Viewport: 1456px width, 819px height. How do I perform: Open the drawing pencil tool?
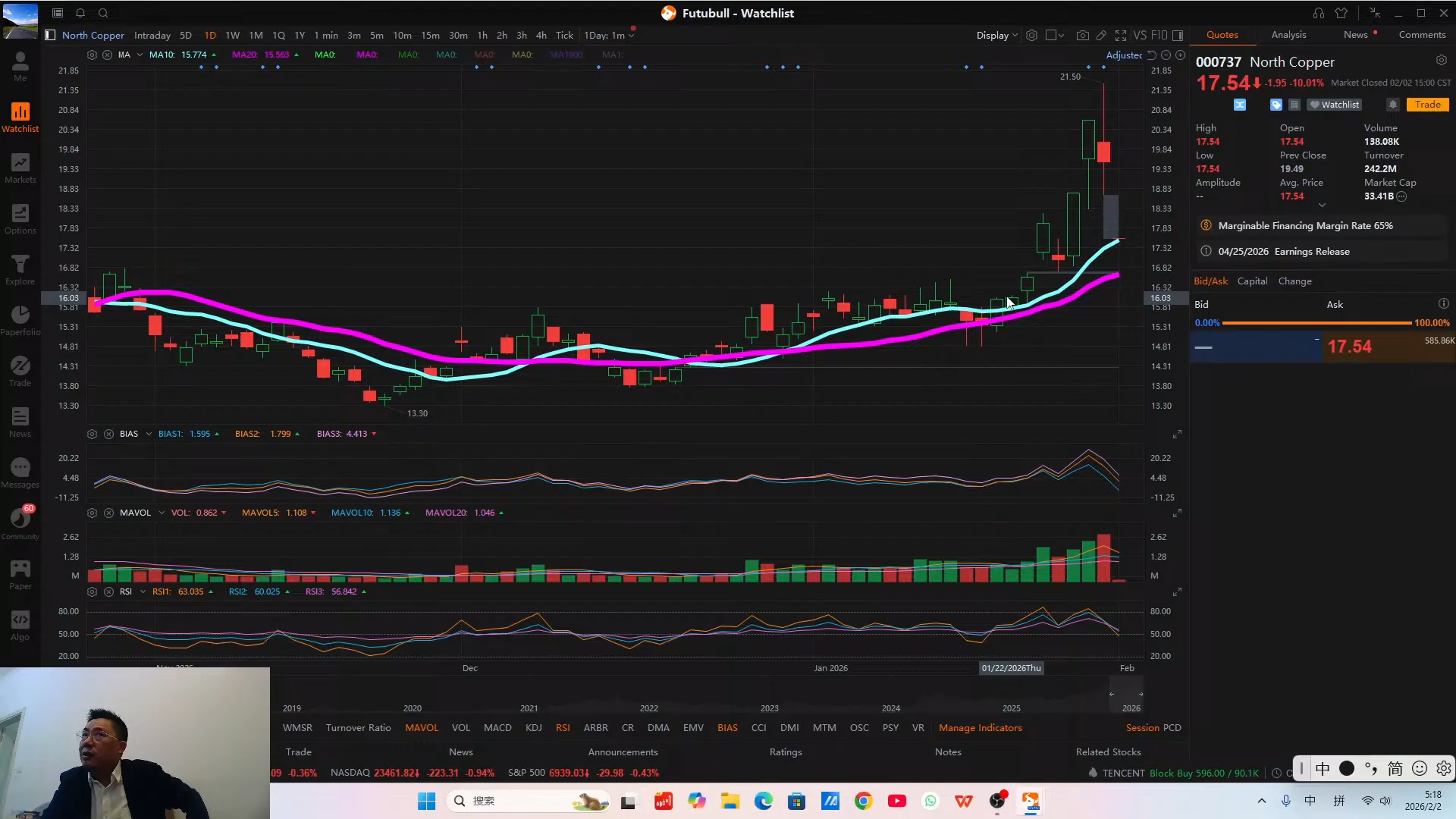[x=1101, y=36]
